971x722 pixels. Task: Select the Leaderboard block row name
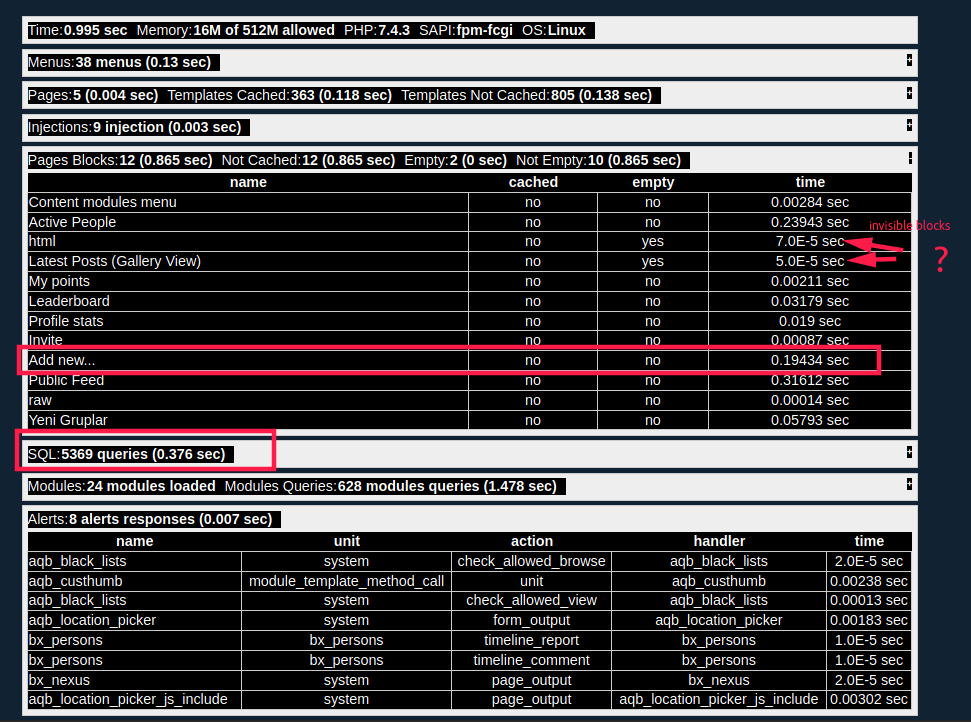pos(69,301)
